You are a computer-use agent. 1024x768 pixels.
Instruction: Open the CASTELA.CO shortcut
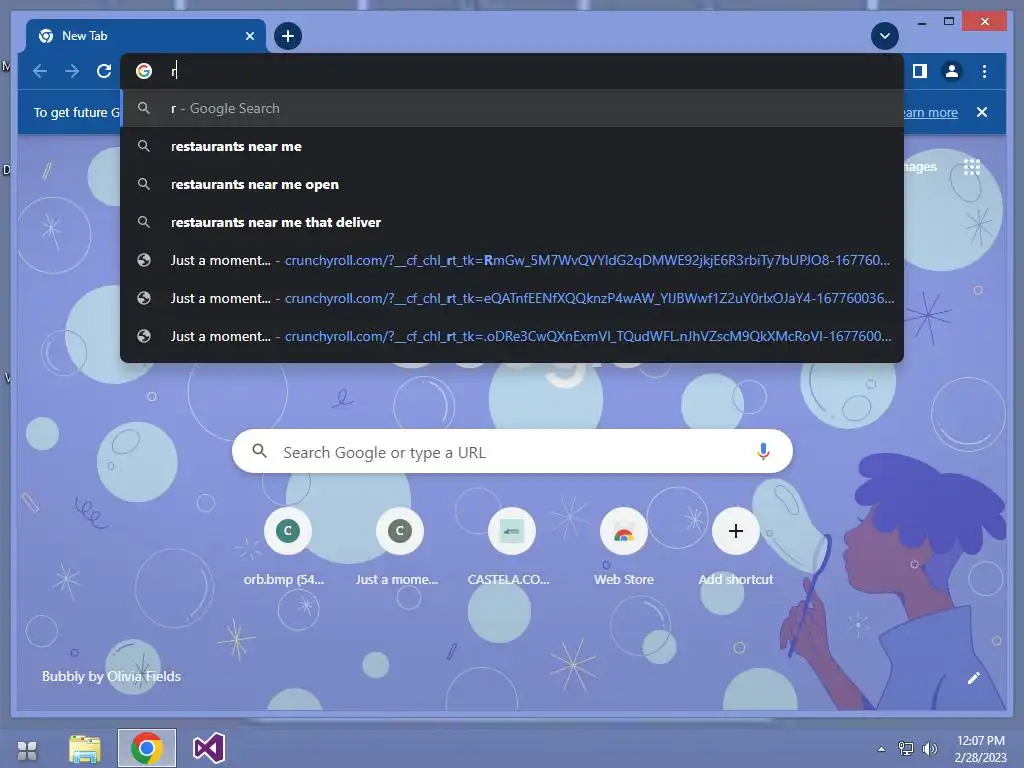tap(511, 547)
